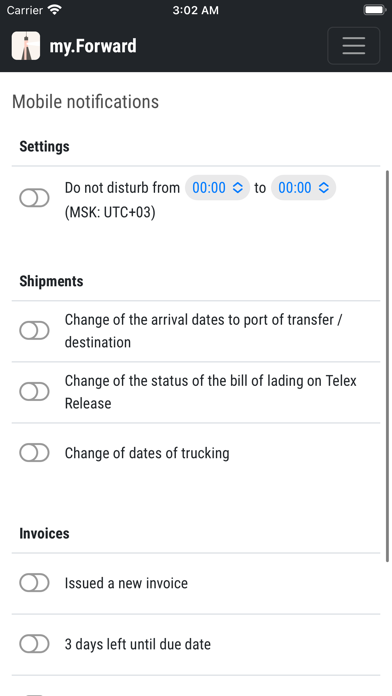Click the end time up-down chevron
The image size is (392, 696).
click(x=324, y=188)
